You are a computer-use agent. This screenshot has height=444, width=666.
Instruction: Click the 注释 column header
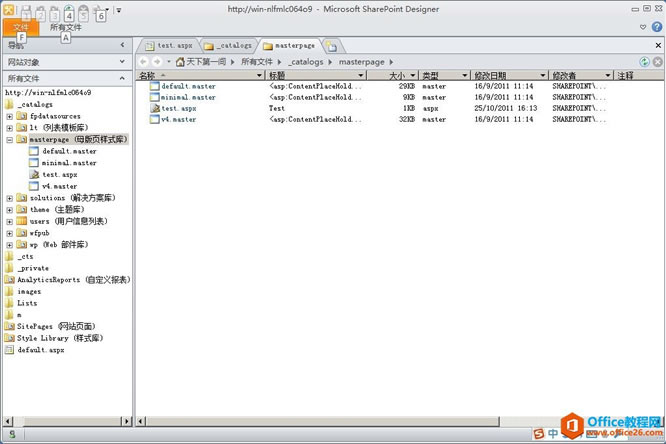[640, 76]
